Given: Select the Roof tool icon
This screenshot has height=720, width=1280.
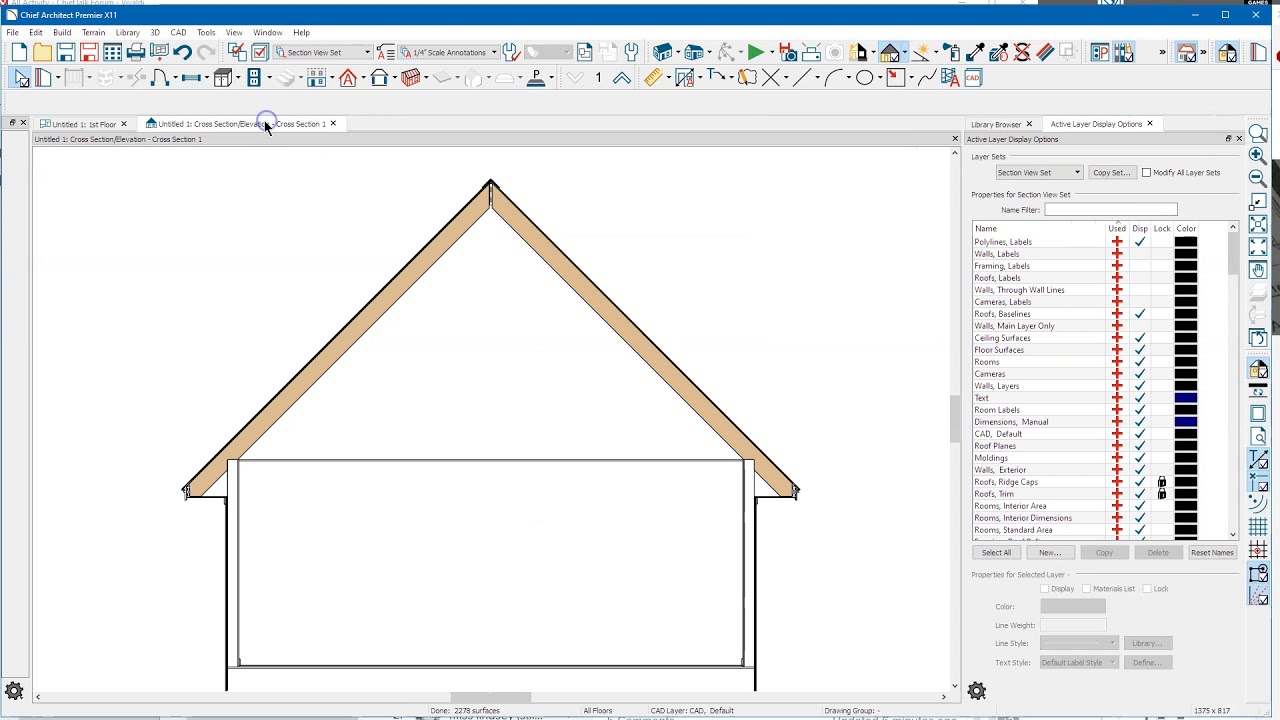Looking at the screenshot, I should 379,78.
